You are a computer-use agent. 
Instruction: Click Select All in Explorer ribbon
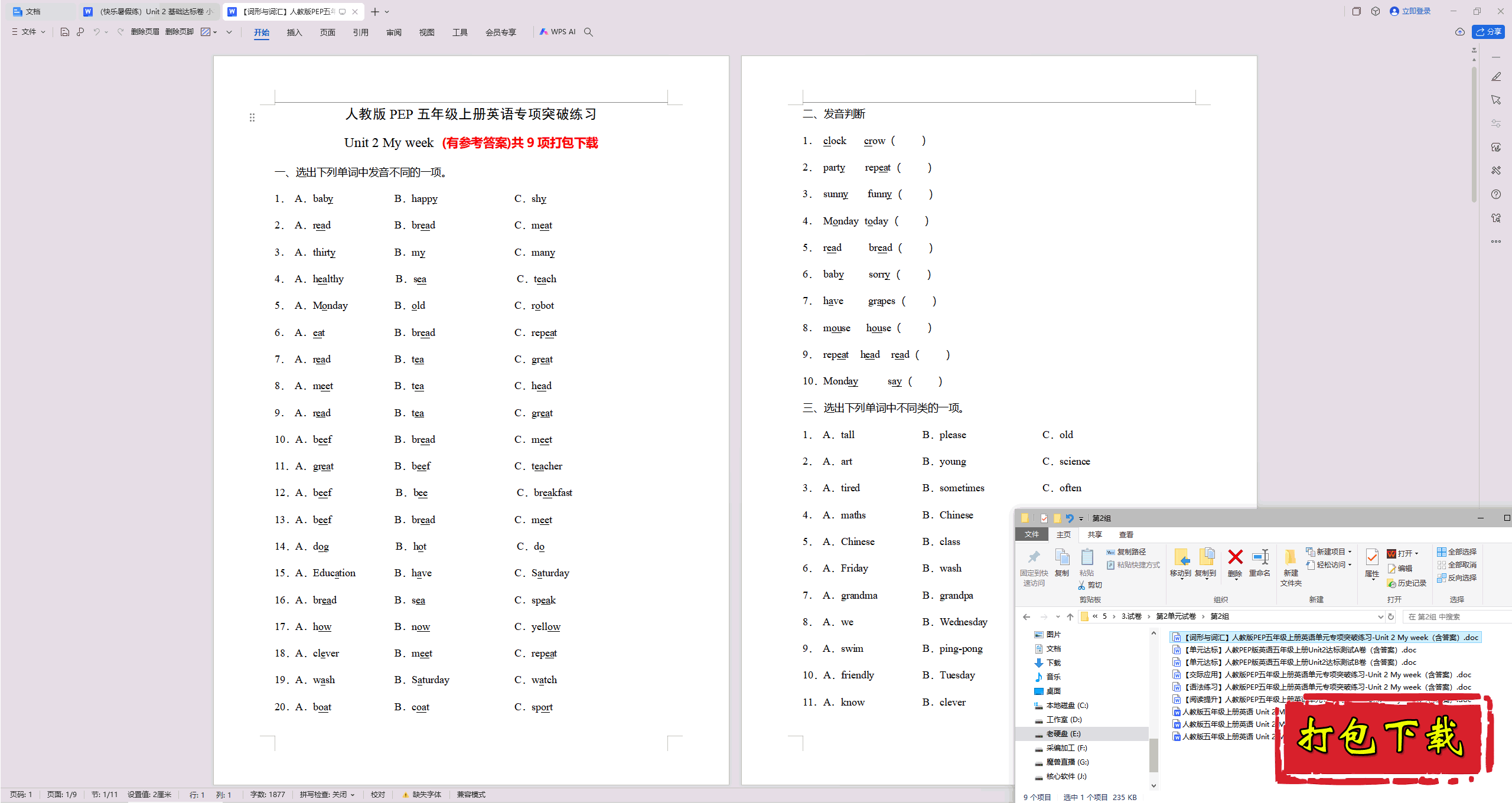[1456, 552]
